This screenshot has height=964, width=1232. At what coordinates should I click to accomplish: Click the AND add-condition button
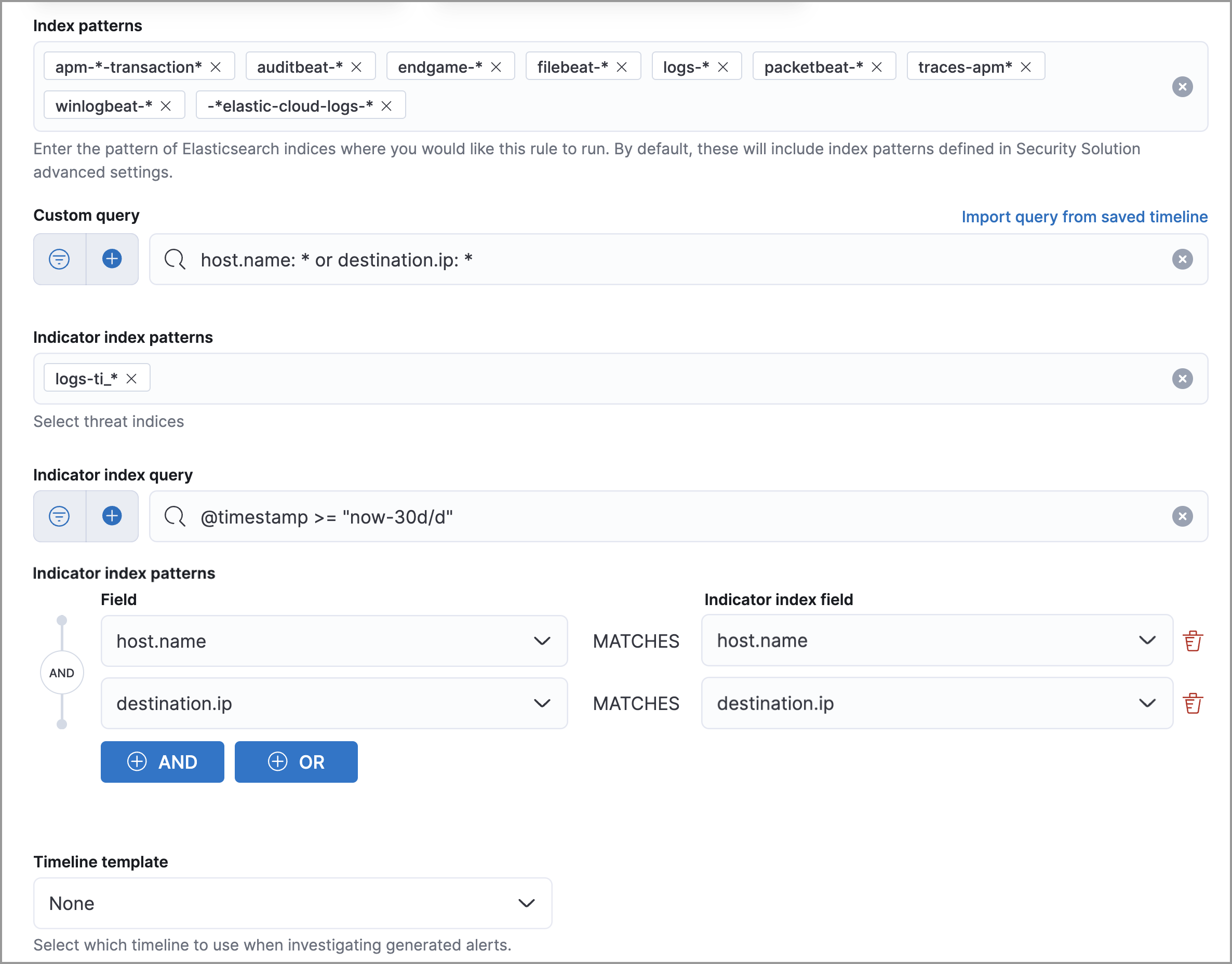pyautogui.click(x=163, y=762)
